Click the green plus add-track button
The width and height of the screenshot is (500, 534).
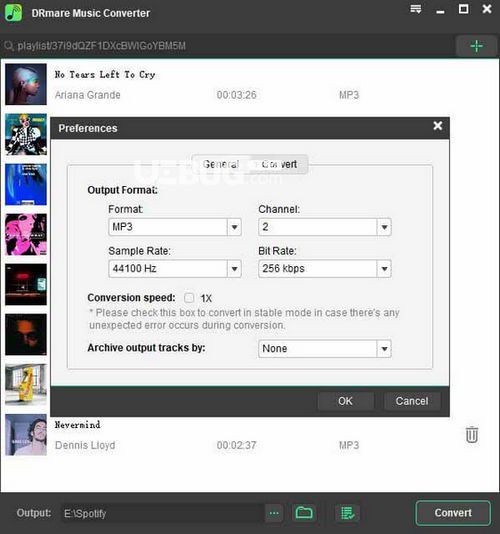coord(476,46)
